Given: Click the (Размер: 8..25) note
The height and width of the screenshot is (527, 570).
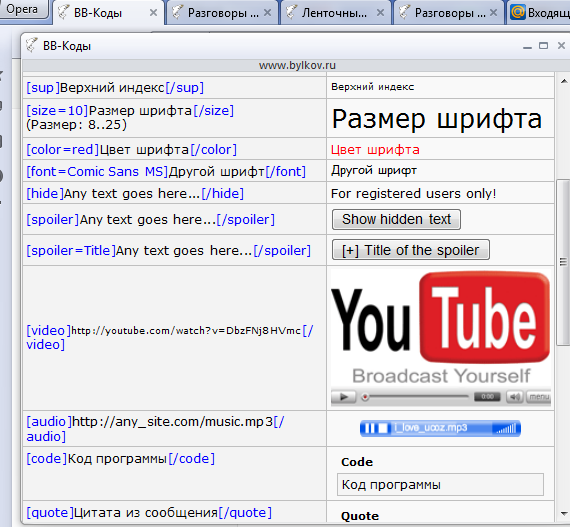Looking at the screenshot, I should [x=76, y=125].
